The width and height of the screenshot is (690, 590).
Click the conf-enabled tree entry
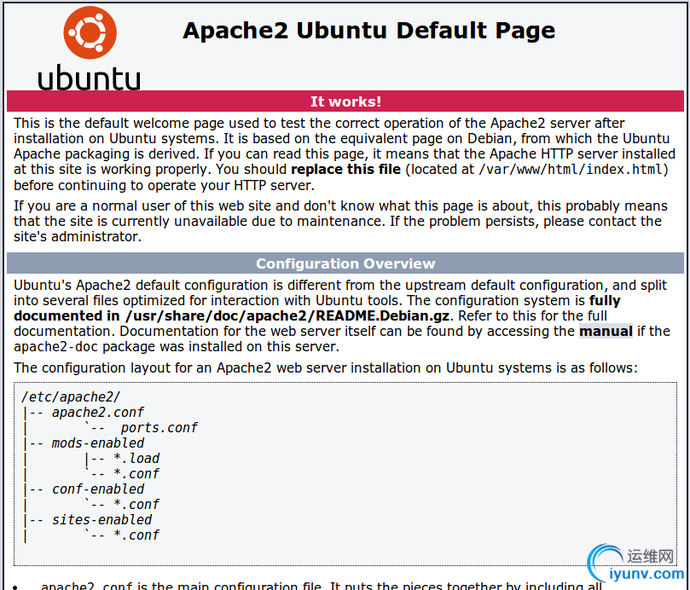click(98, 489)
